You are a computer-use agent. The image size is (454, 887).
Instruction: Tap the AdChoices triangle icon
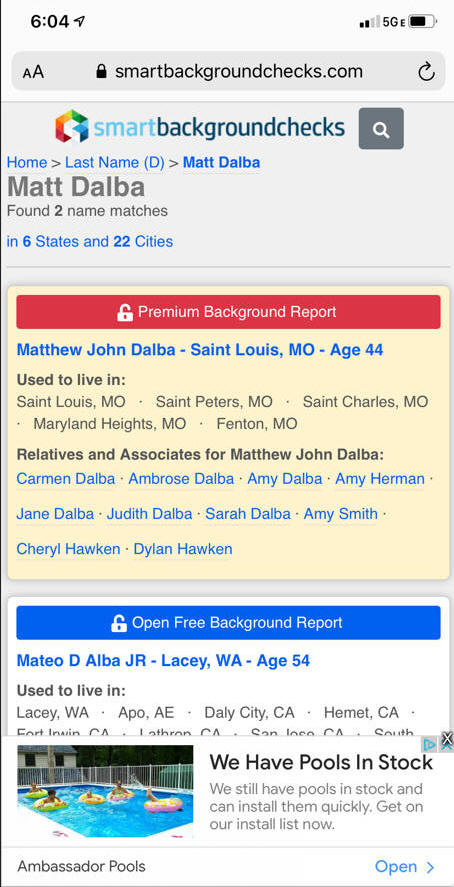(x=431, y=745)
